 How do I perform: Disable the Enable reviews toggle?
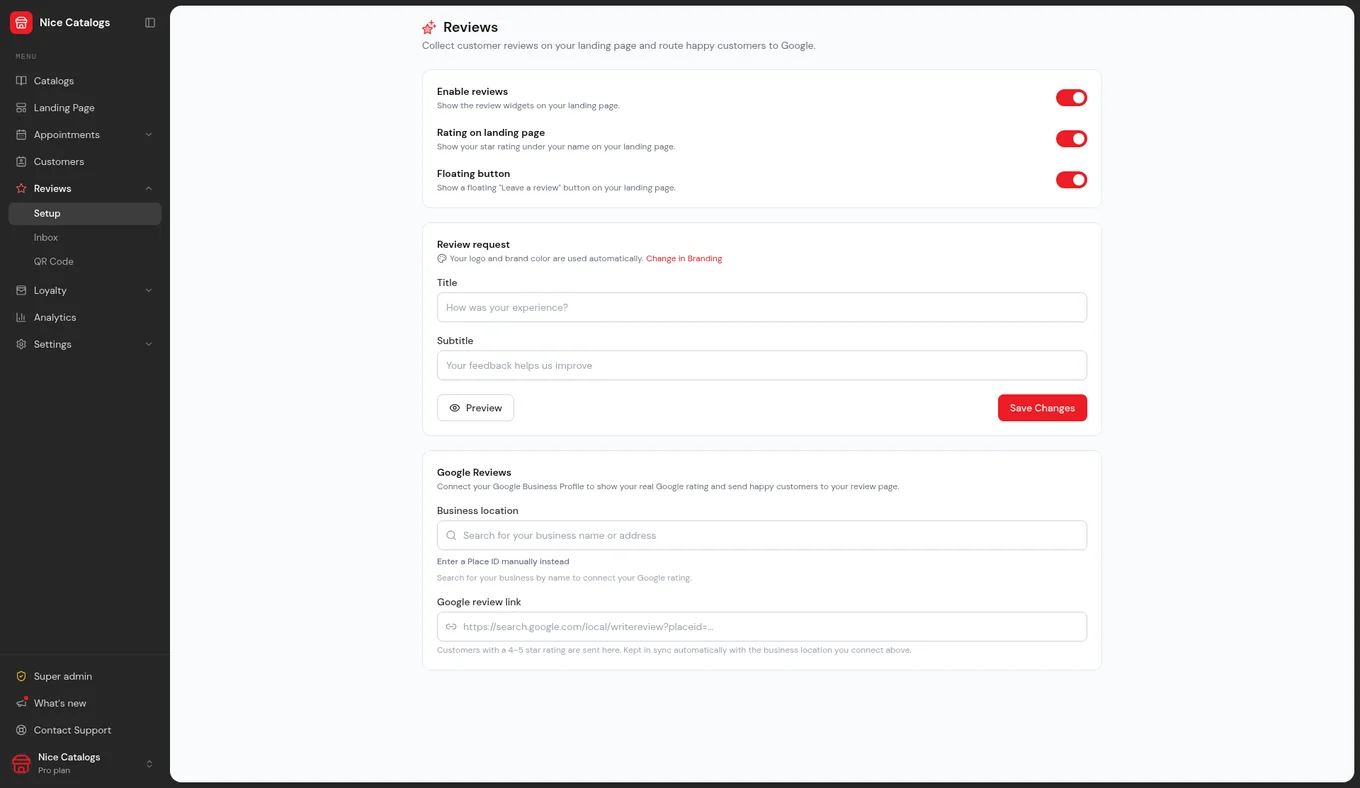pyautogui.click(x=1071, y=98)
